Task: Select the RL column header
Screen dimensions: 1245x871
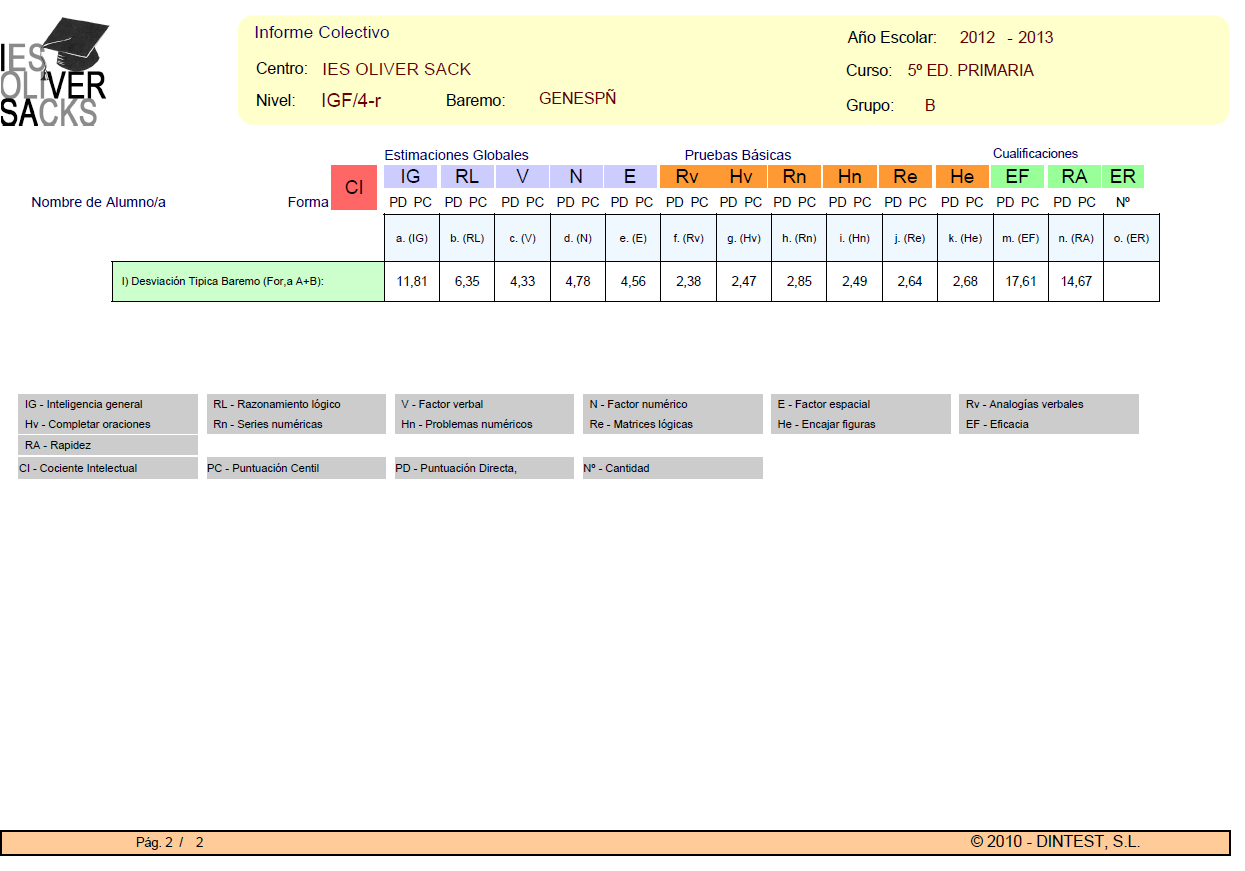Action: (x=467, y=177)
